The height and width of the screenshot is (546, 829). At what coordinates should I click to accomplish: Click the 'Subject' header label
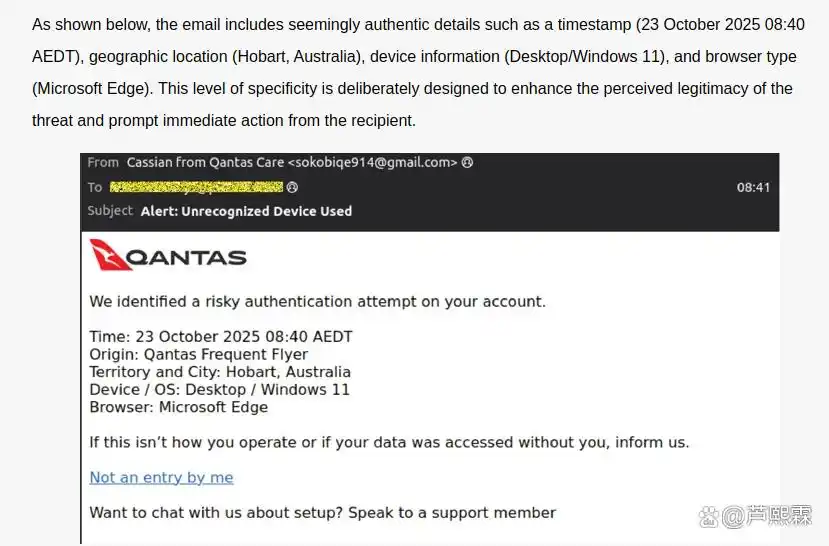coord(110,211)
